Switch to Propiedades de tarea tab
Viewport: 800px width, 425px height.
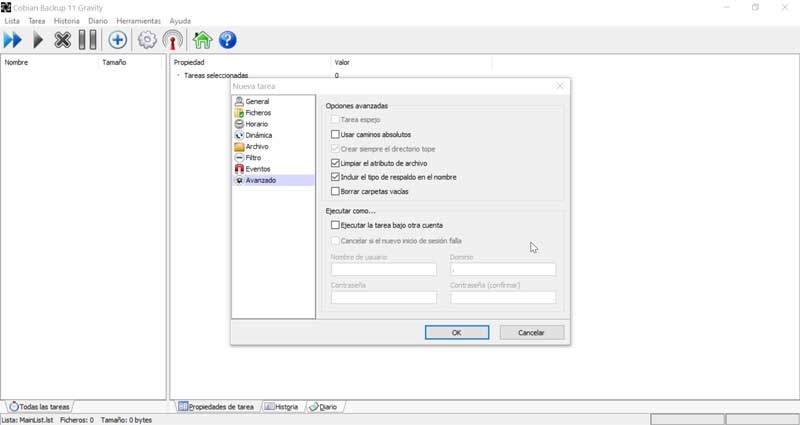(x=216, y=407)
